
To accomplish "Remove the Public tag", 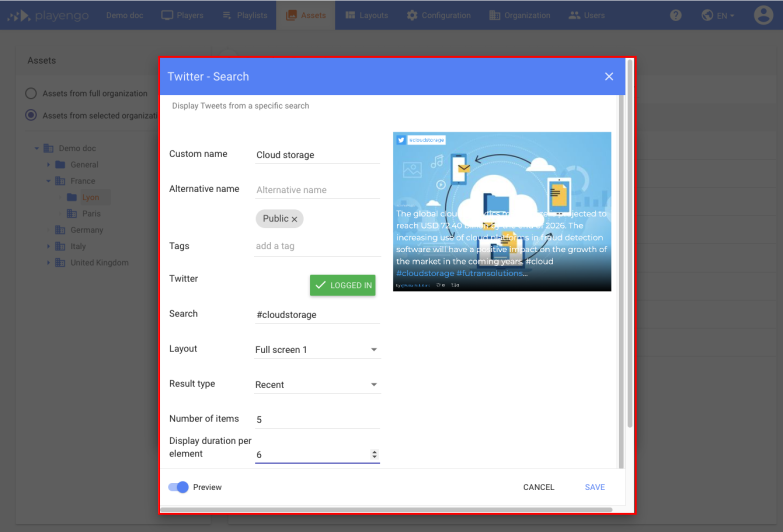I will tap(295, 219).
